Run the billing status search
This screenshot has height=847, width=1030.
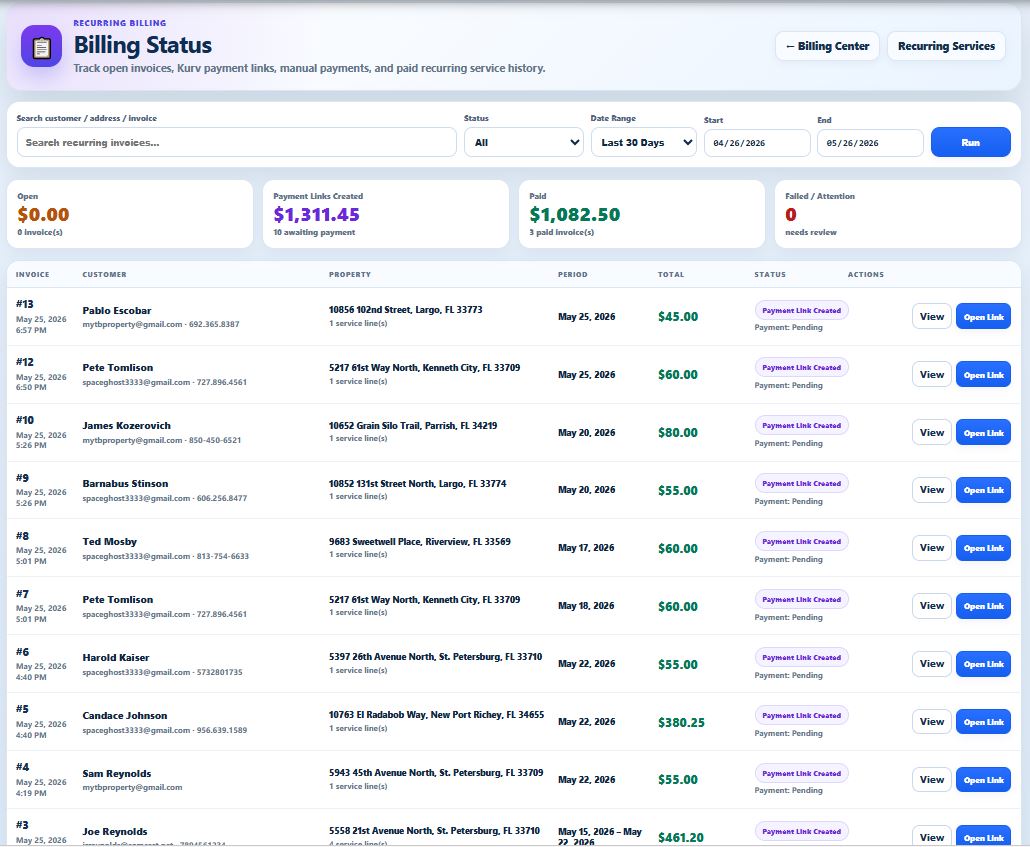970,143
